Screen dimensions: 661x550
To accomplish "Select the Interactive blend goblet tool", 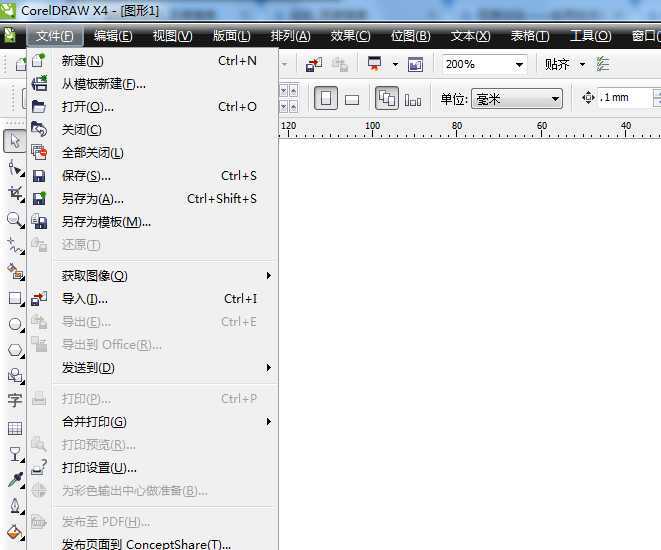I will click(x=15, y=454).
